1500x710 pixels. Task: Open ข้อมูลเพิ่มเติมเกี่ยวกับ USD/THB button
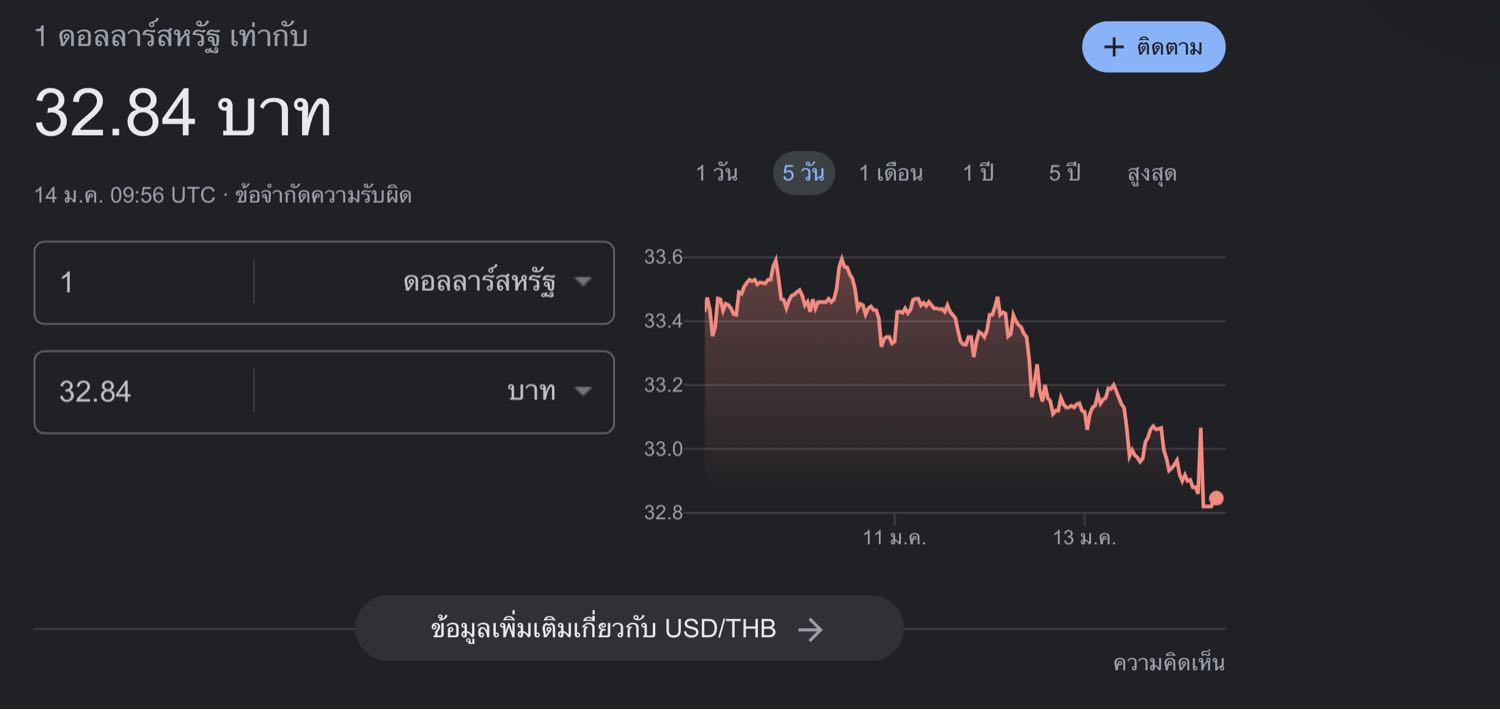pos(628,629)
